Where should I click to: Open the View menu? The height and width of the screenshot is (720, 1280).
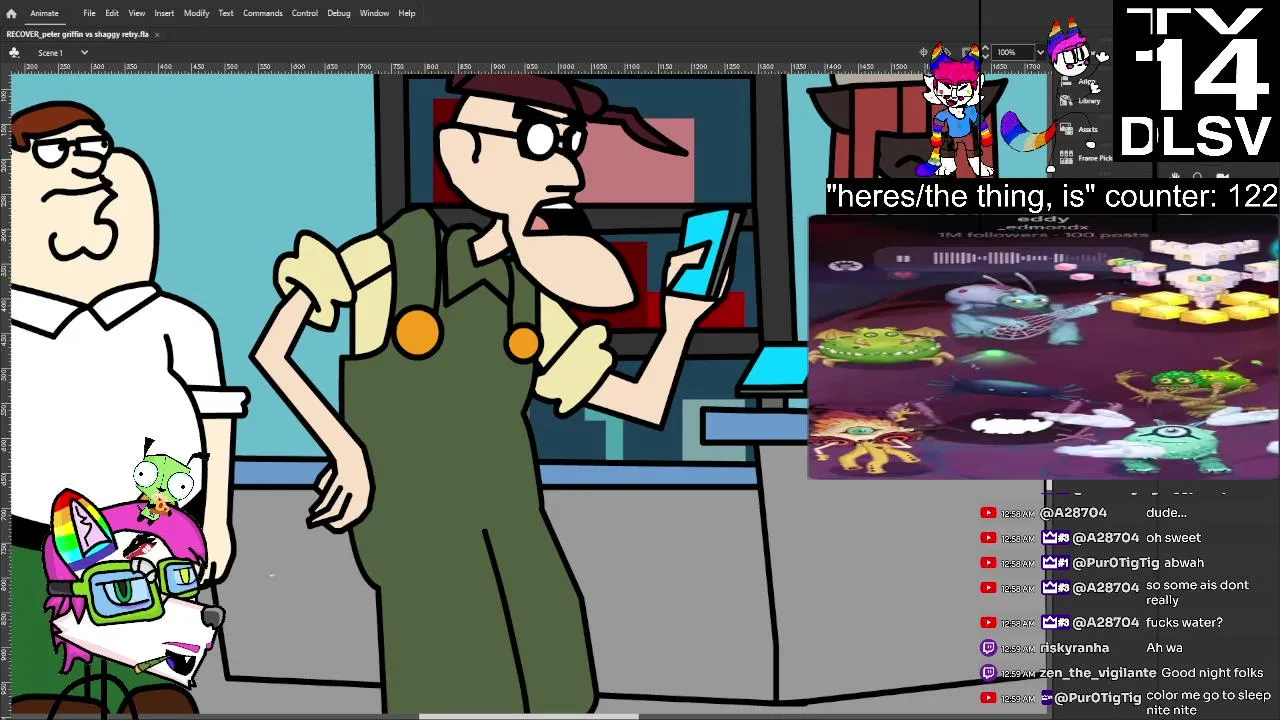pos(137,13)
